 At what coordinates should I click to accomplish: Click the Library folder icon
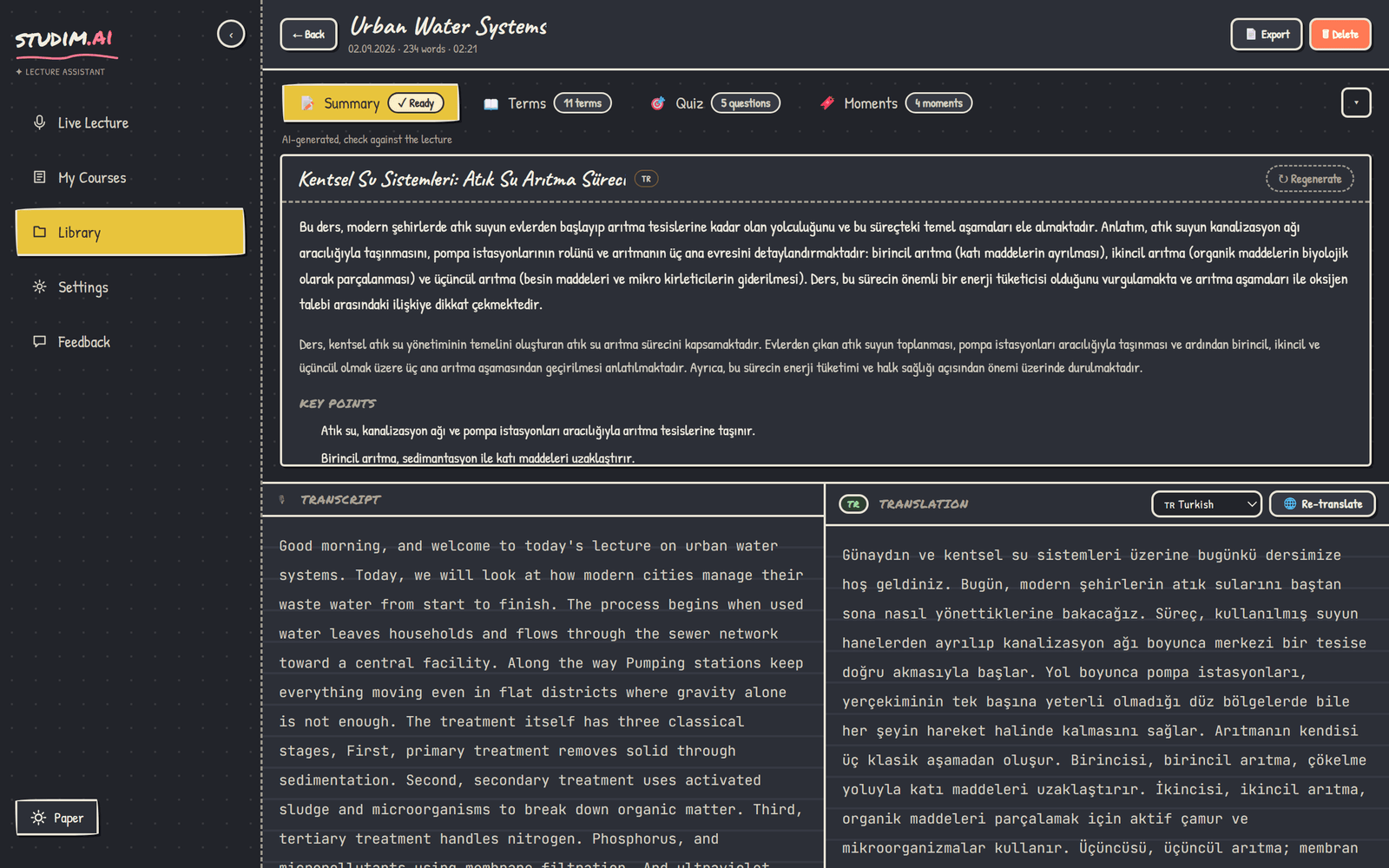click(x=39, y=232)
